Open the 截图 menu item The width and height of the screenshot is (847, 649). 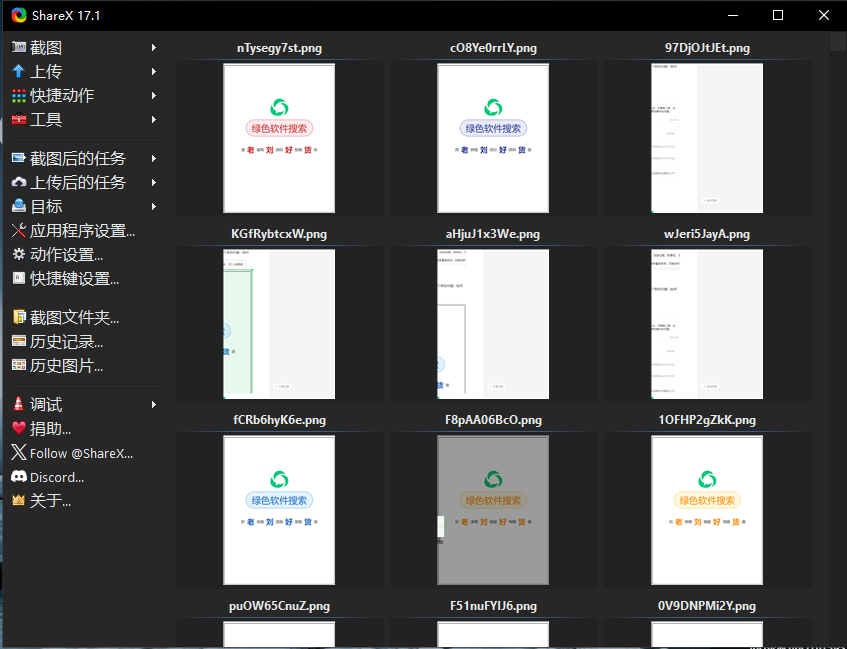pyautogui.click(x=85, y=48)
